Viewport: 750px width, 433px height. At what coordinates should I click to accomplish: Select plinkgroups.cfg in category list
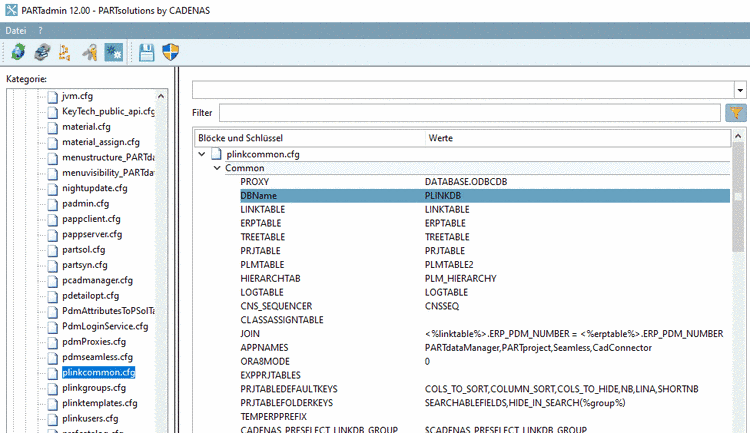(94, 388)
